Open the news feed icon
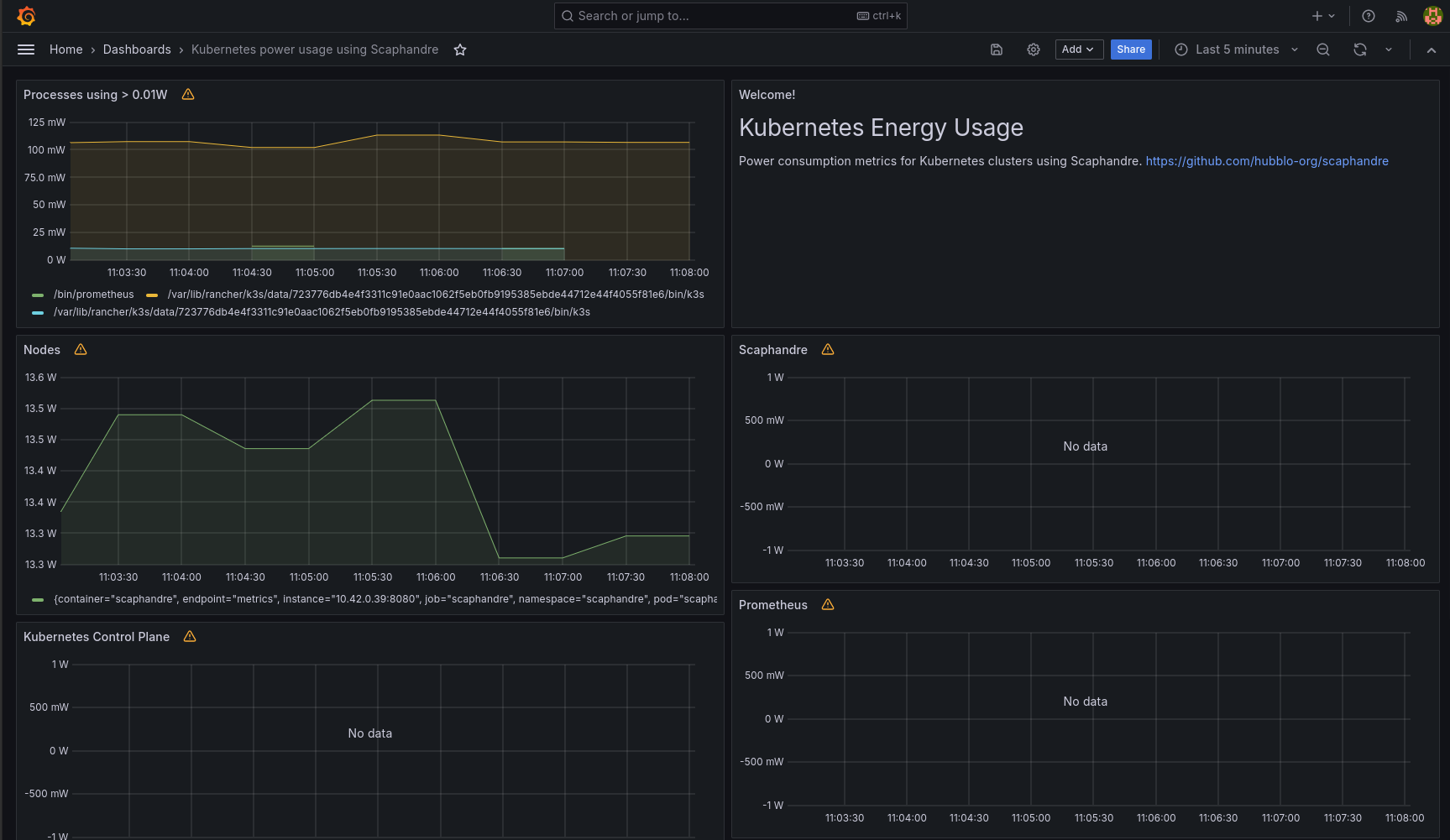 [x=1401, y=16]
